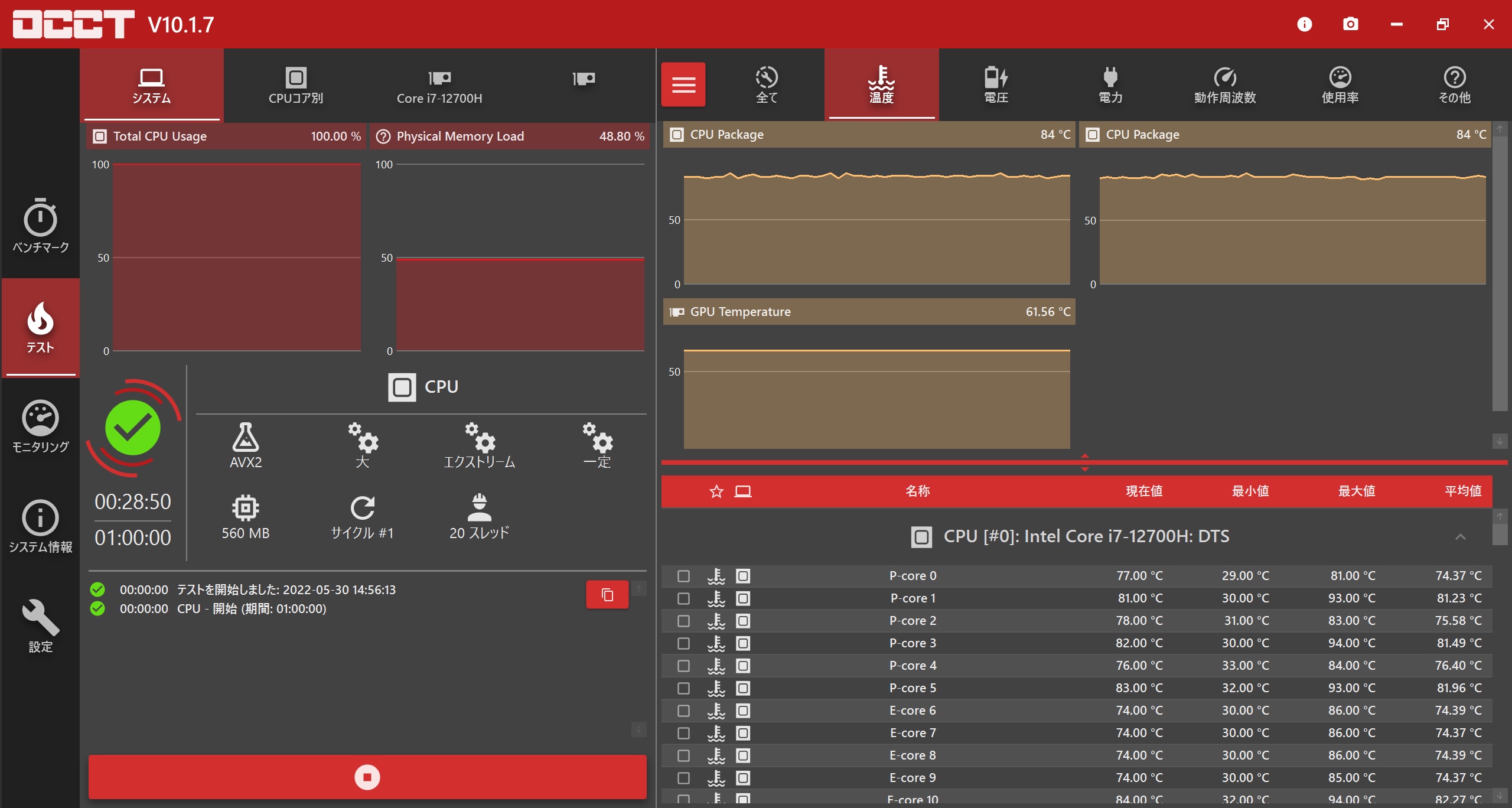Screen dimensions: 1512x808
Task: Click chip icon in P-core 3 row
Action: pyautogui.click(x=743, y=643)
